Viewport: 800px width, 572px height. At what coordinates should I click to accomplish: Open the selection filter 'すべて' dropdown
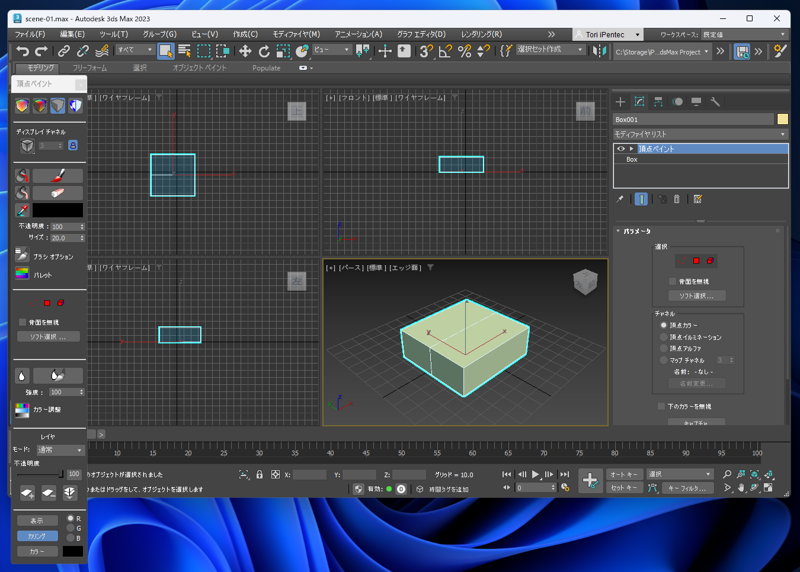tap(135, 49)
